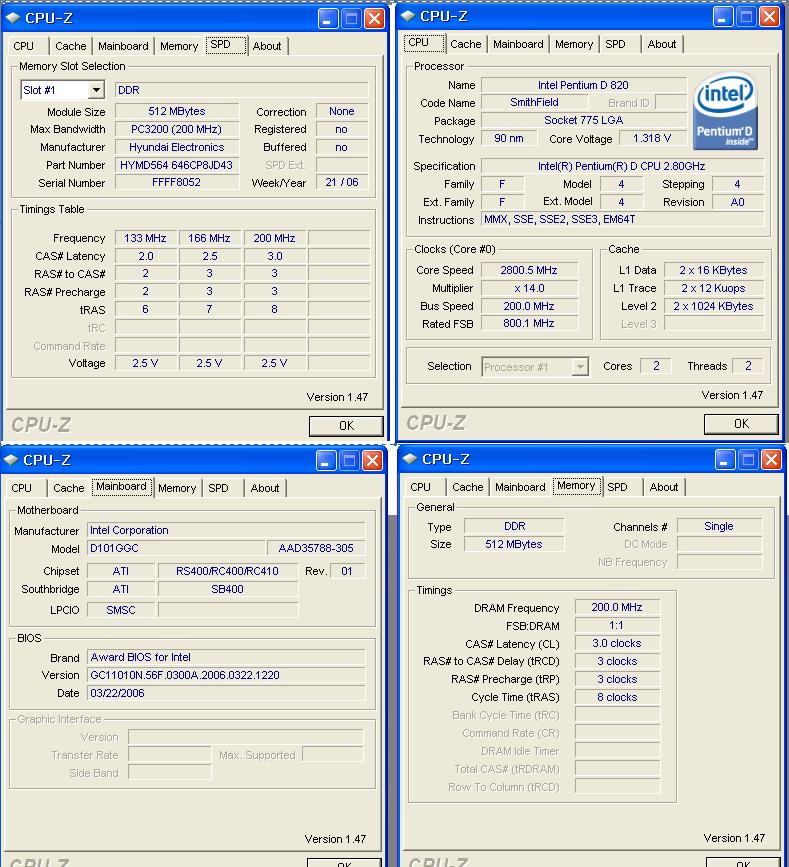Click the HYMD564 646CP8JD43 part number field
Image resolution: width=789 pixels, height=867 pixels.
[x=177, y=165]
